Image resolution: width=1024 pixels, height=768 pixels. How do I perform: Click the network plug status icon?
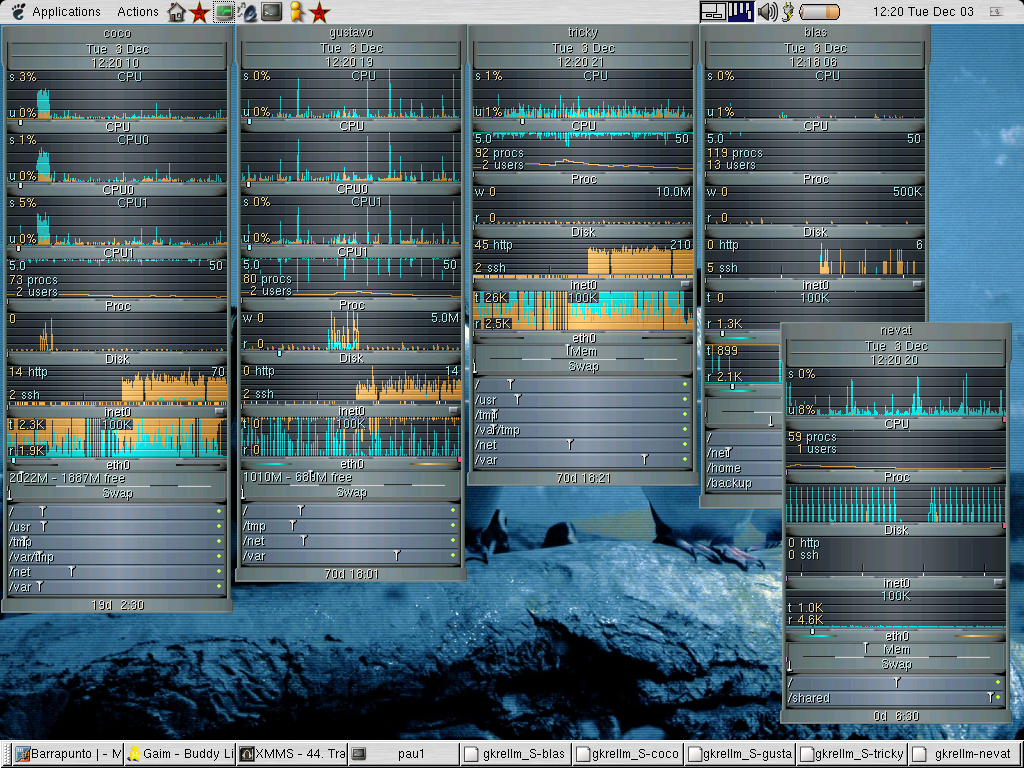(x=788, y=12)
